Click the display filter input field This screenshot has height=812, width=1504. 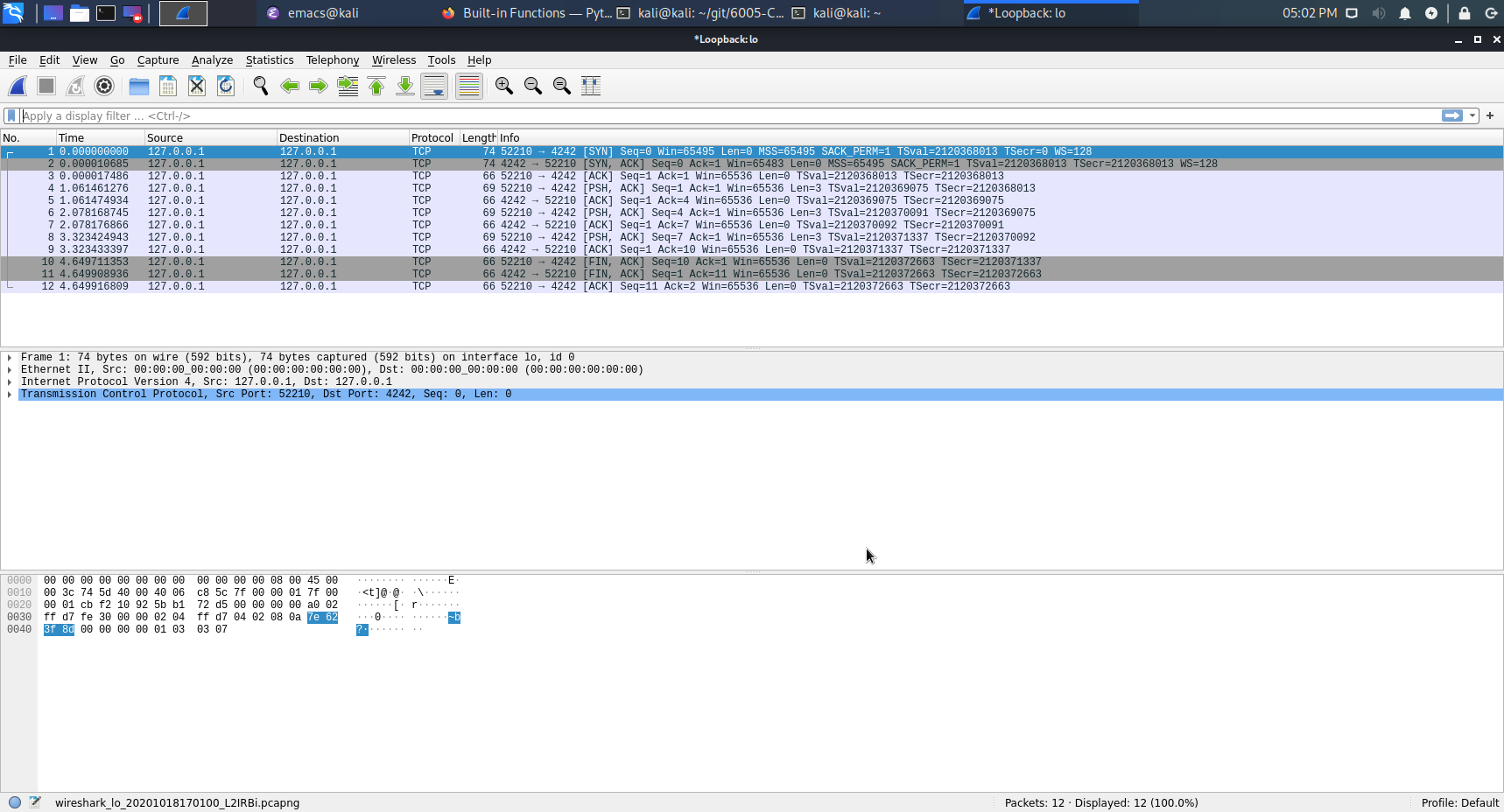pyautogui.click(x=700, y=115)
